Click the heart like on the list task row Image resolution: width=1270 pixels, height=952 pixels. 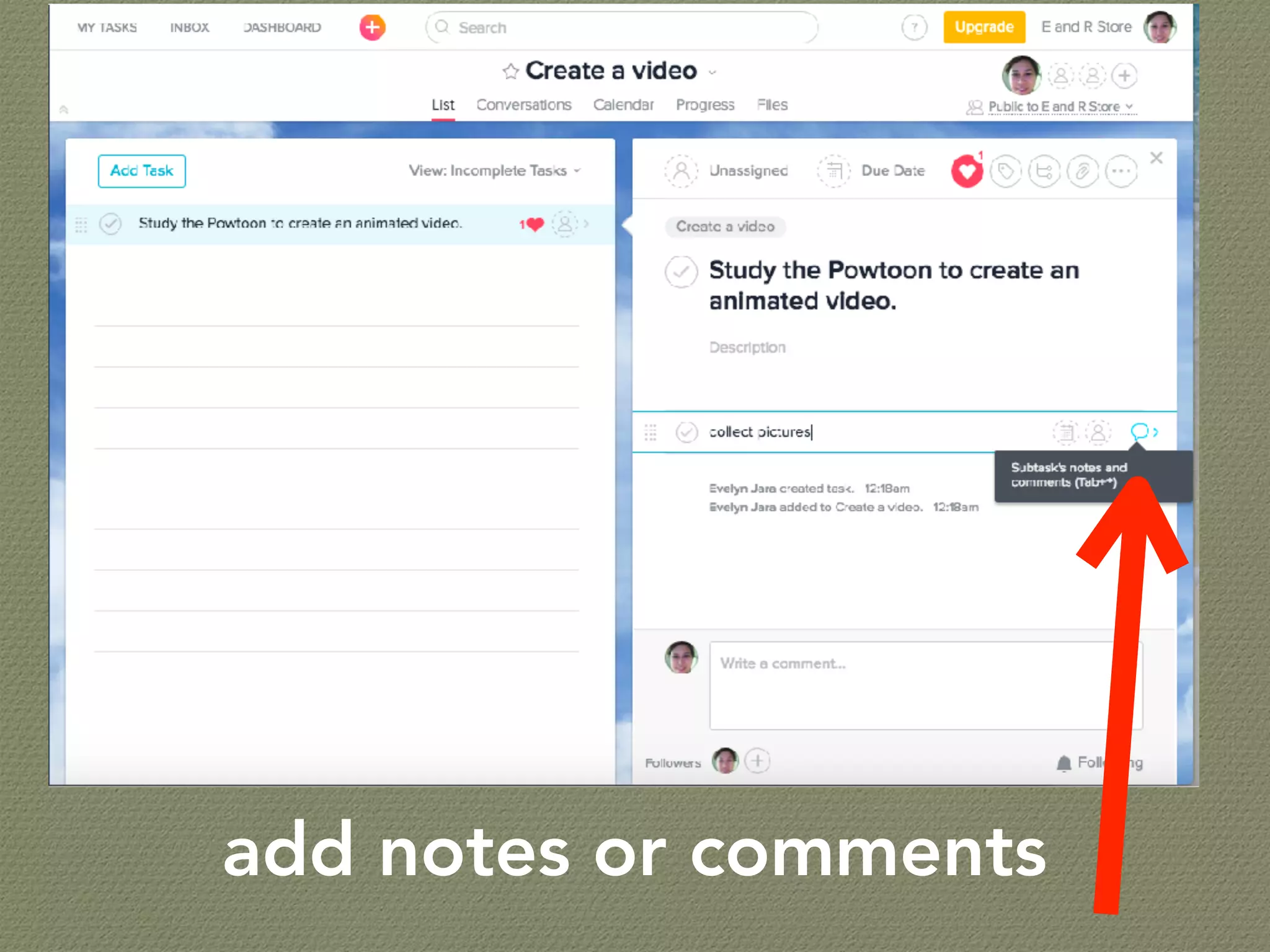pos(532,224)
